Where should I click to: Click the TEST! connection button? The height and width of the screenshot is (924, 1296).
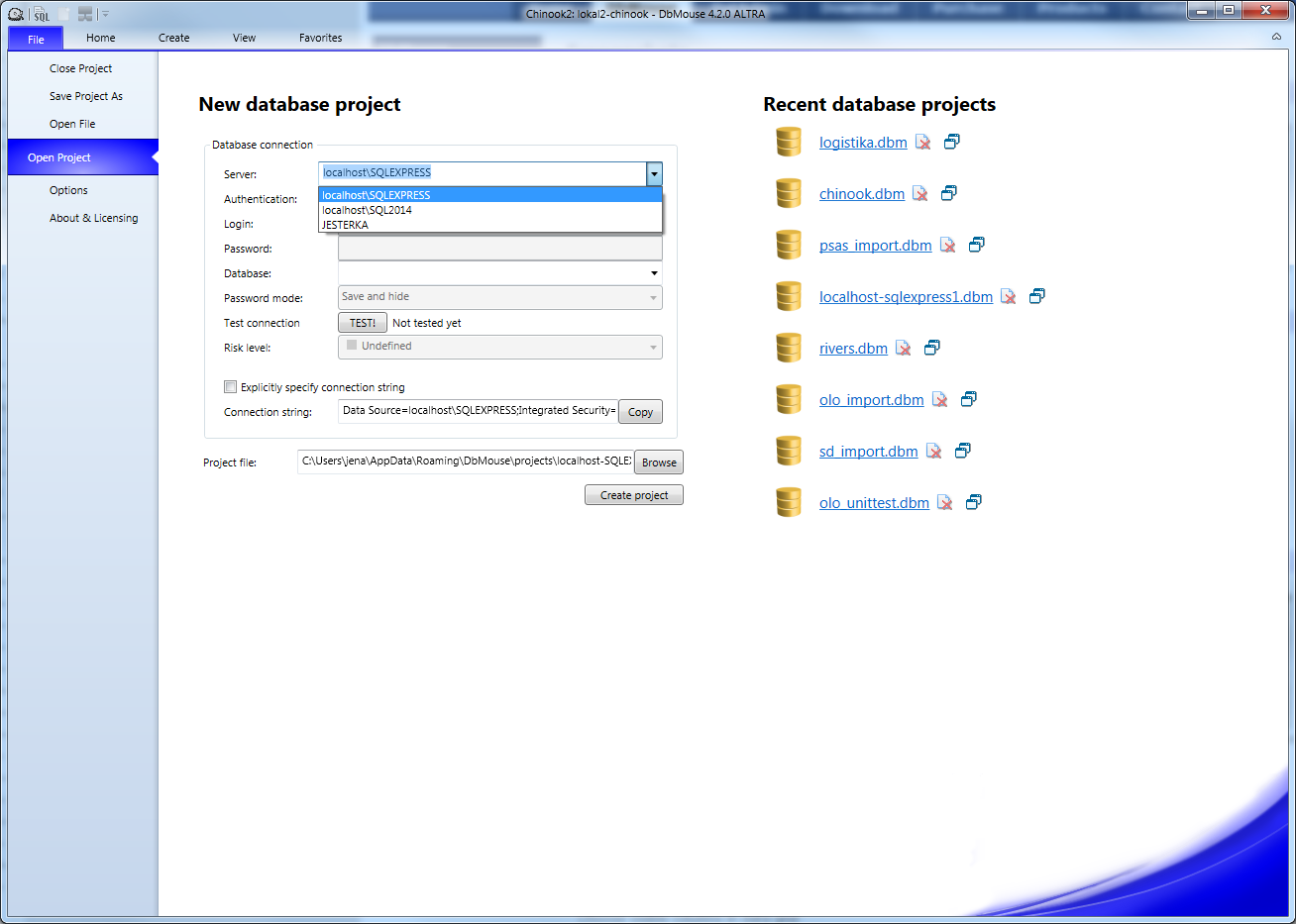(x=362, y=323)
